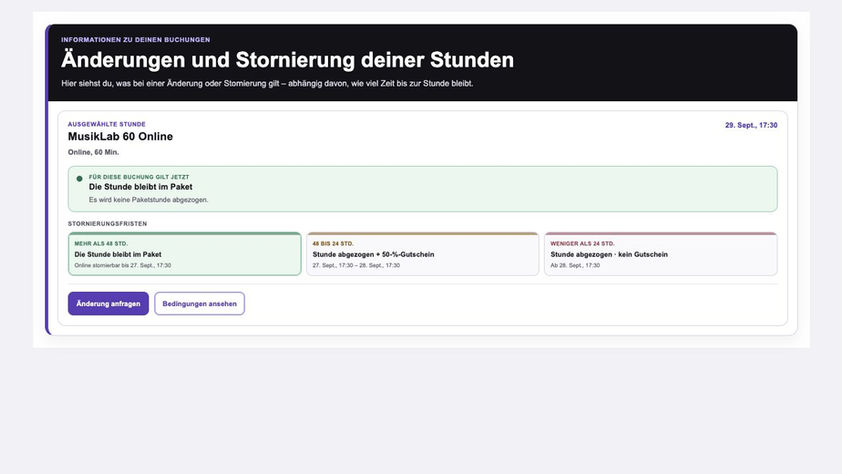Click the date range 27. Sept., 17:30 – 28. Sept., 17:30
842x474 pixels.
[356, 265]
